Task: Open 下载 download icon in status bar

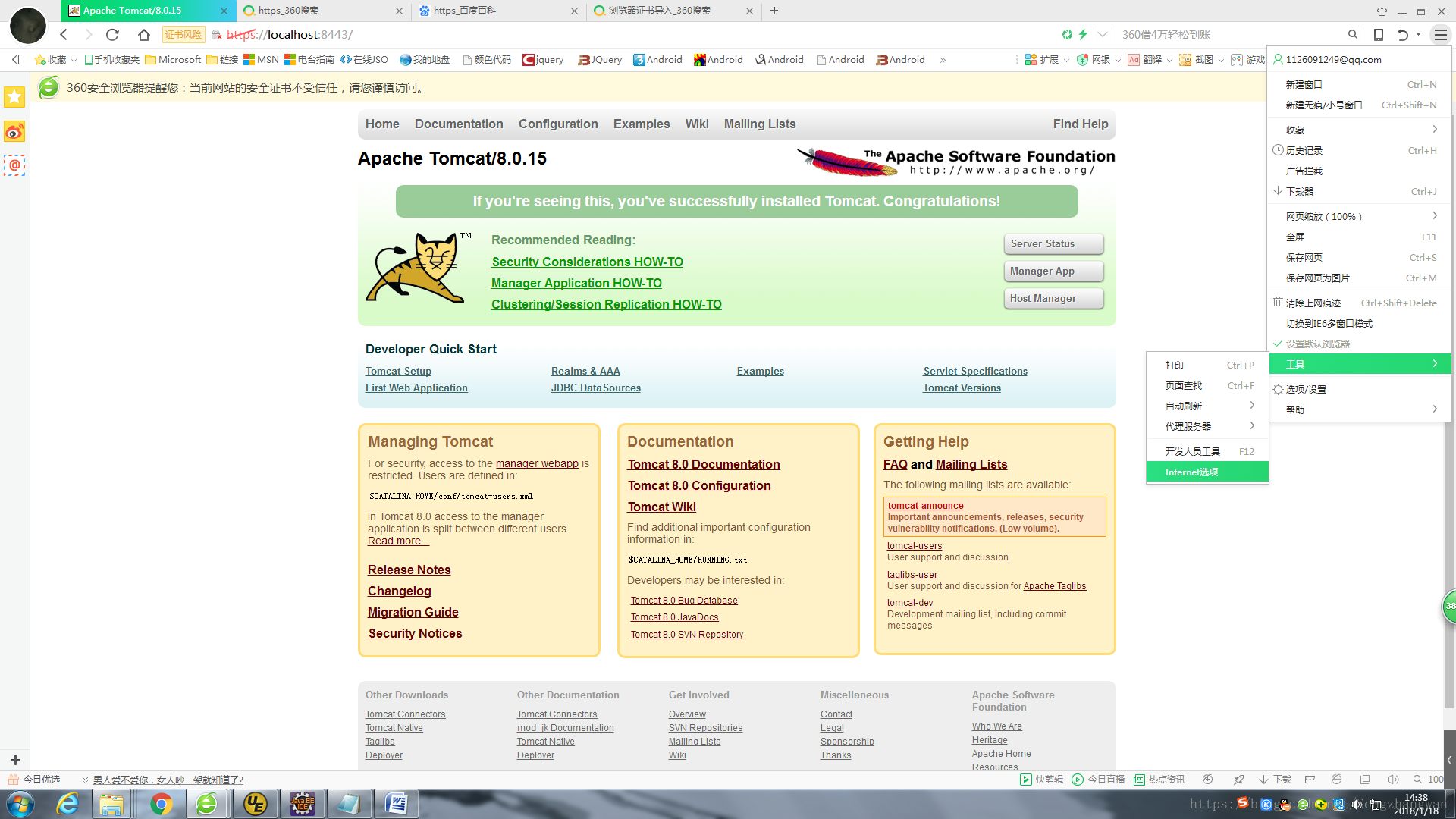Action: pyautogui.click(x=1276, y=780)
